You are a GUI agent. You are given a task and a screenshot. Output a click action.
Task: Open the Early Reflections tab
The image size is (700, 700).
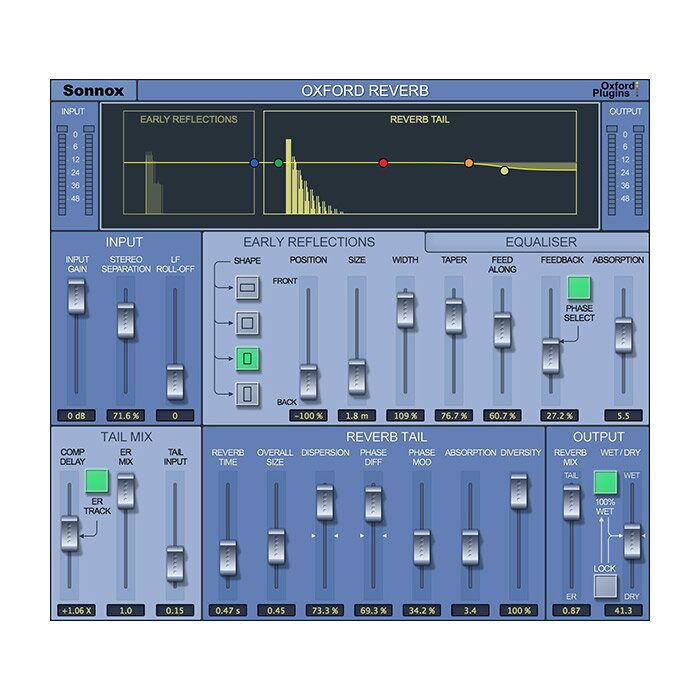(x=309, y=242)
